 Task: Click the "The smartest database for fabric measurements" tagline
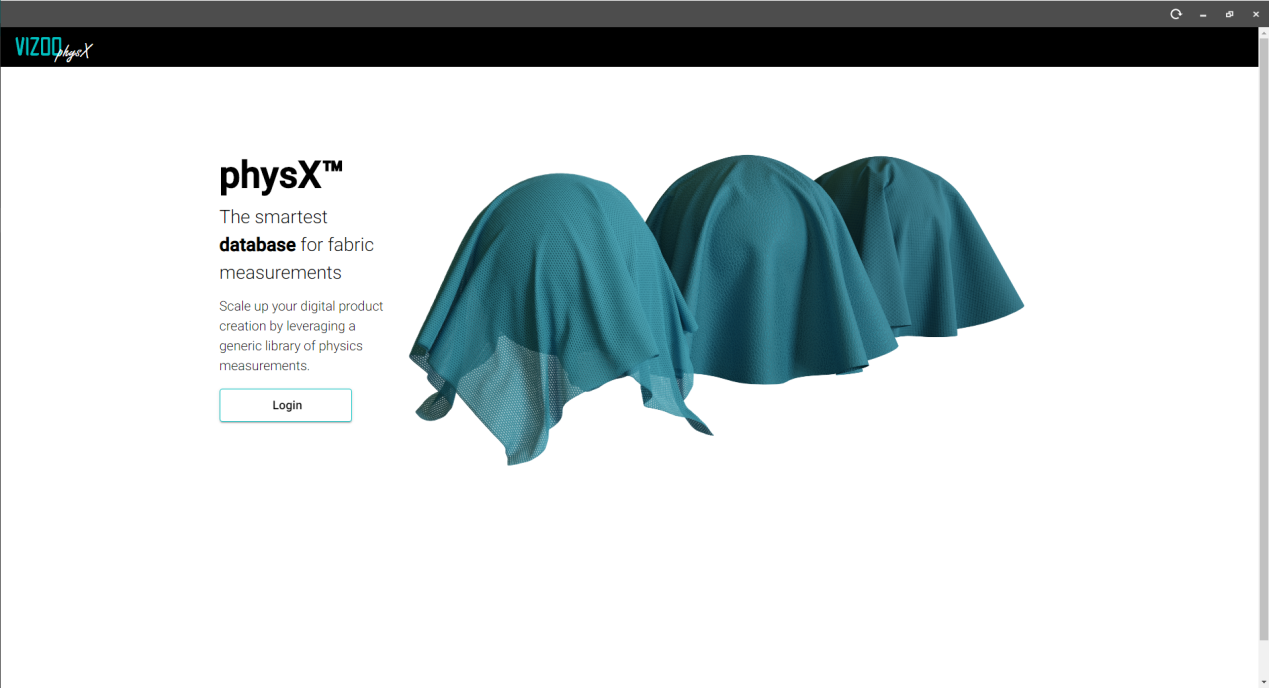tap(297, 244)
